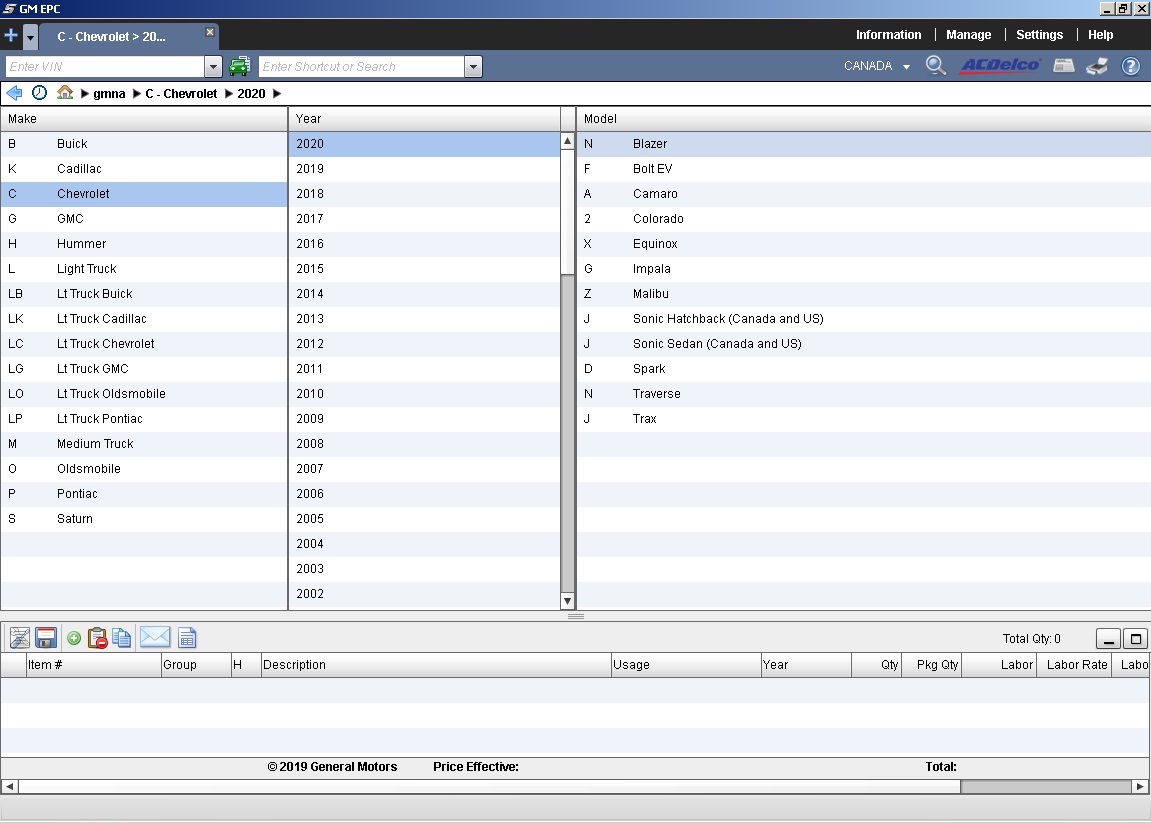Viewport: 1151px width, 823px height.
Task: Open the Settings menu
Action: (x=1039, y=35)
